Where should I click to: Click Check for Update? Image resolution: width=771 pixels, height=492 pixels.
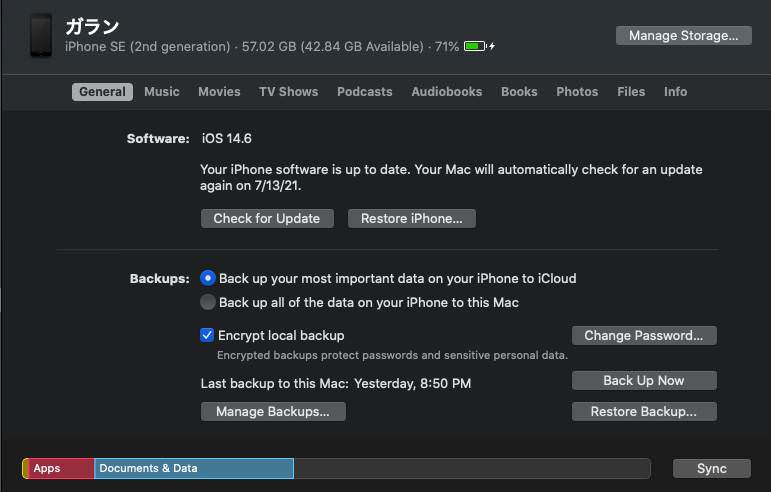click(x=267, y=219)
